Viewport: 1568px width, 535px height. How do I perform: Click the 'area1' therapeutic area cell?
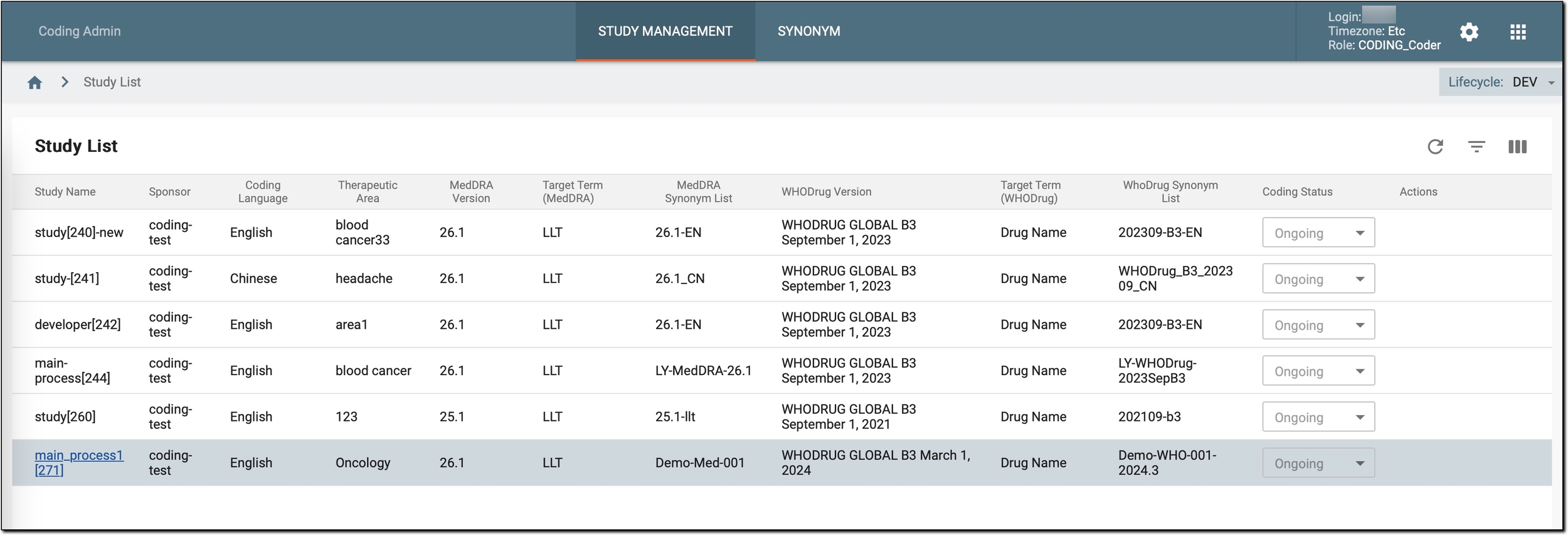tap(351, 325)
